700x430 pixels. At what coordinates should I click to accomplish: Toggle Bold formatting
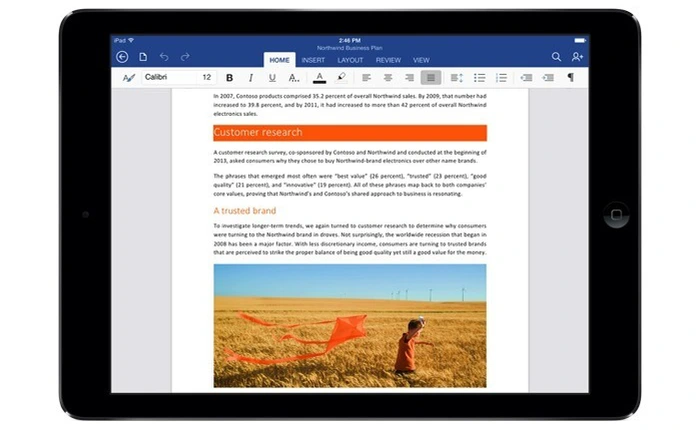point(229,78)
